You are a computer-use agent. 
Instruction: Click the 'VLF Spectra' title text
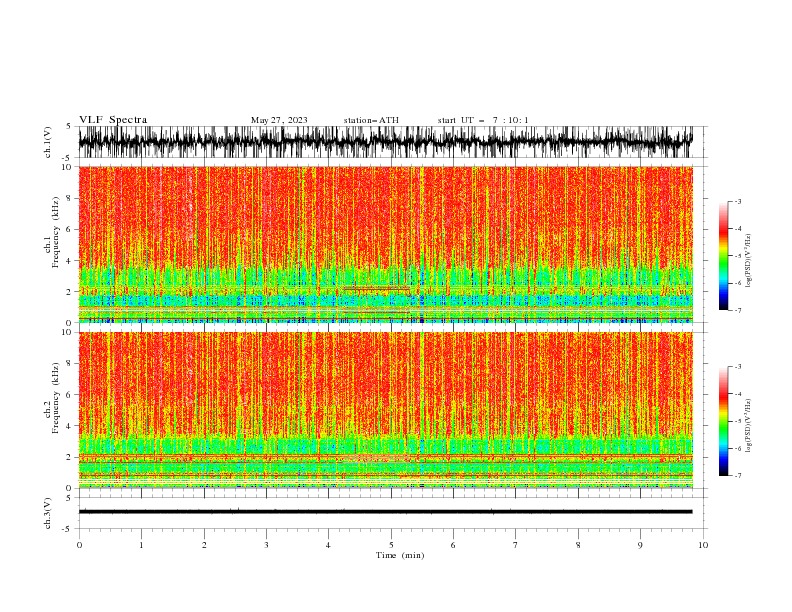tap(113, 120)
